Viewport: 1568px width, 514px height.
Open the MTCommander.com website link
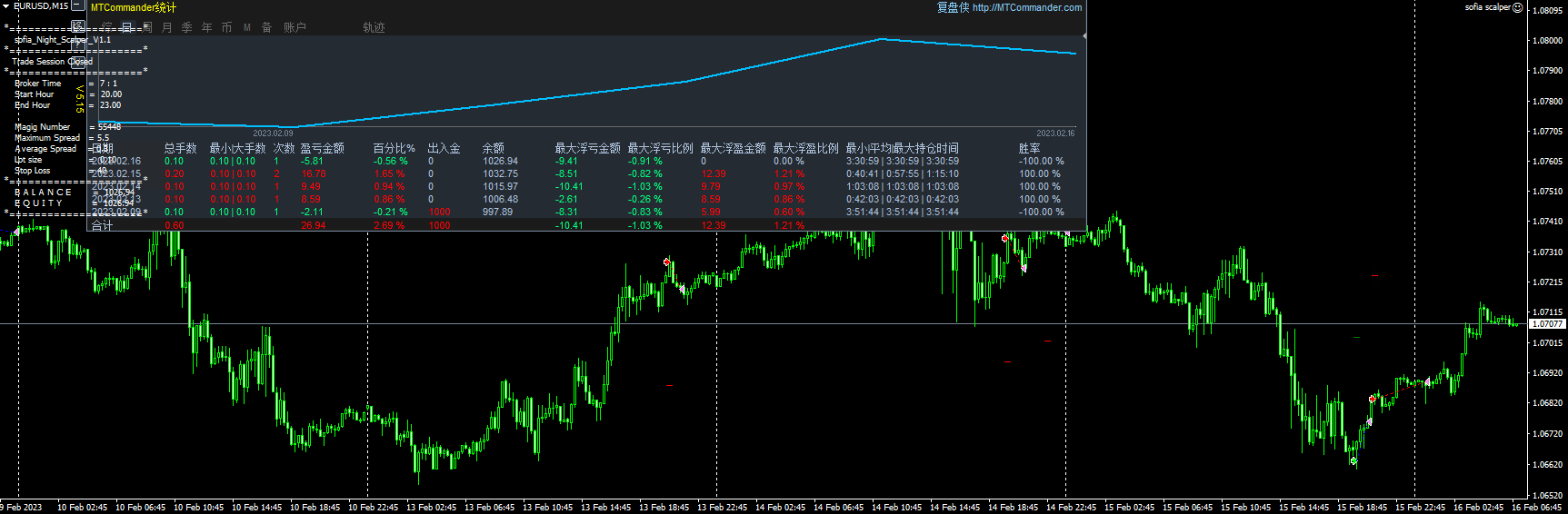click(1026, 7)
